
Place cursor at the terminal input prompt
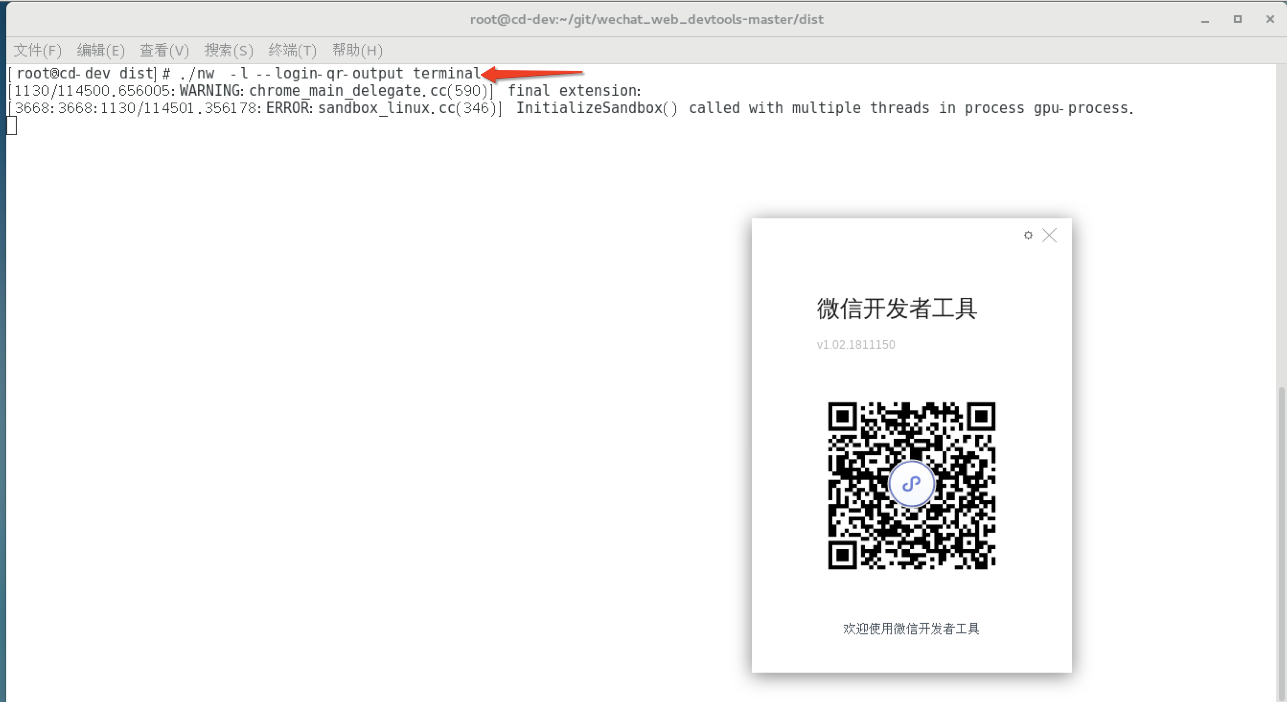[x=9, y=124]
